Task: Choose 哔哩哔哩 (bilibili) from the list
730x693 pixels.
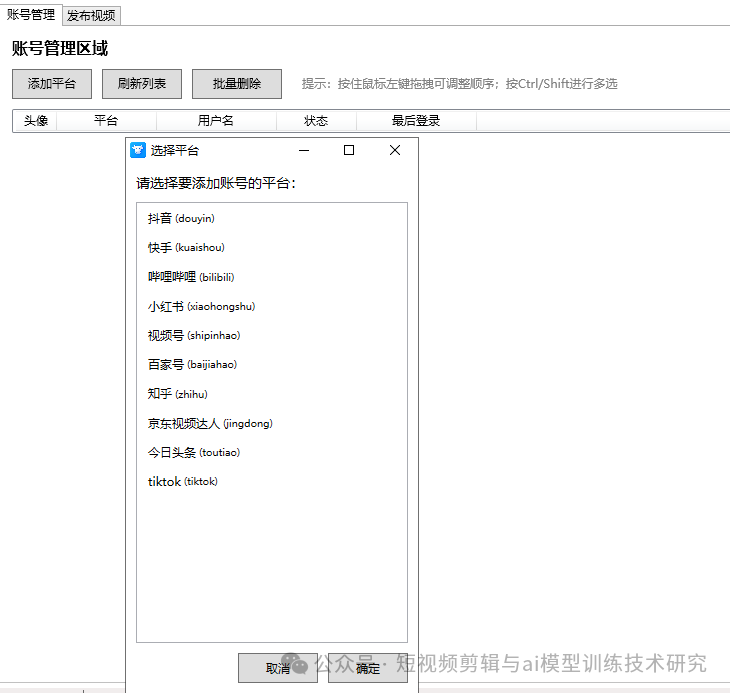Action: coord(272,277)
